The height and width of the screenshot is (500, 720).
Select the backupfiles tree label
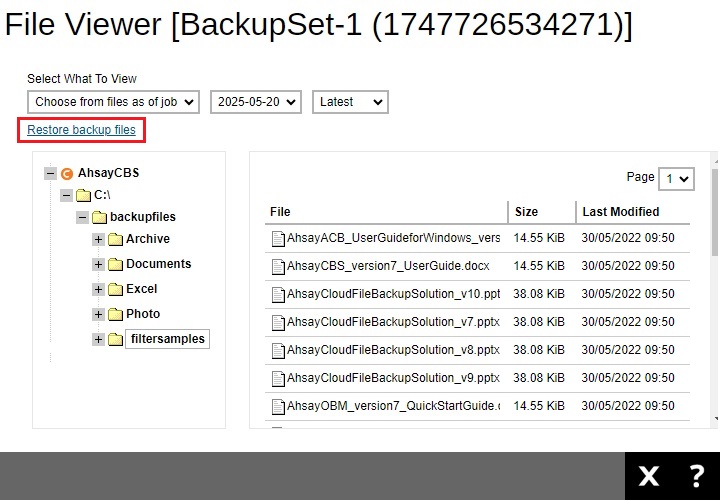pos(143,217)
